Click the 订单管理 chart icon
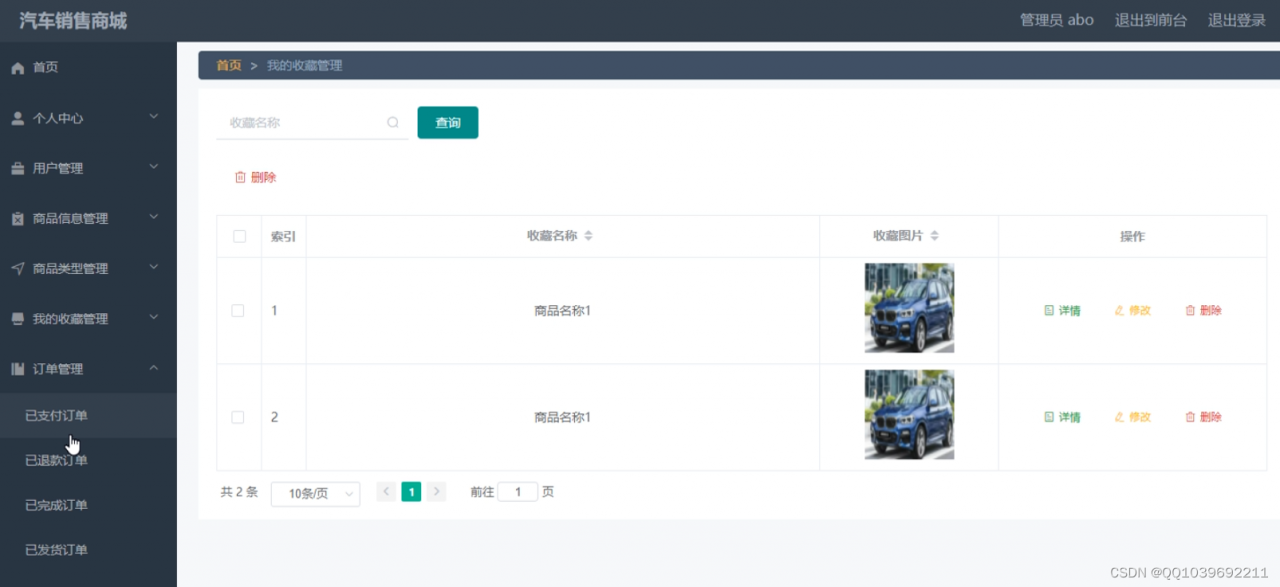This screenshot has height=587, width=1280. [x=17, y=368]
